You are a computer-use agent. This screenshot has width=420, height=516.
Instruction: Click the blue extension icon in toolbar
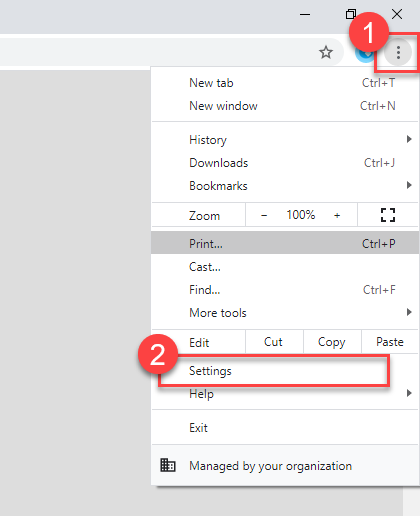pyautogui.click(x=365, y=55)
